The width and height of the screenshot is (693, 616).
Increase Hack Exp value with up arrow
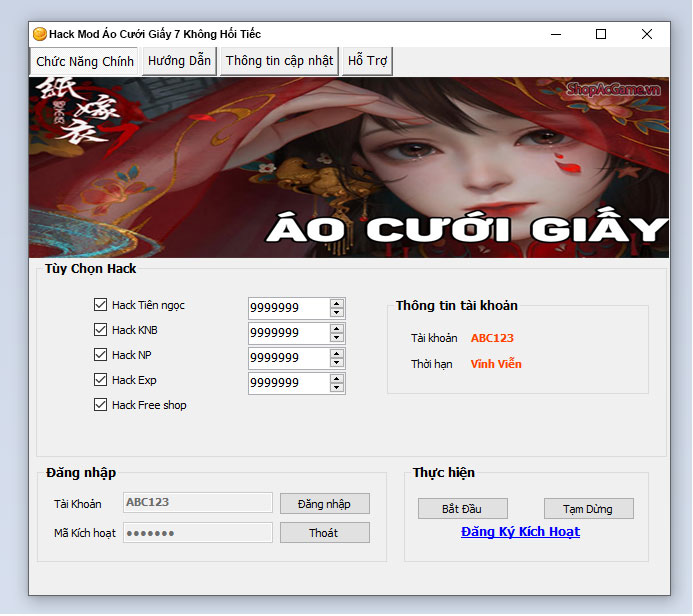click(337, 378)
